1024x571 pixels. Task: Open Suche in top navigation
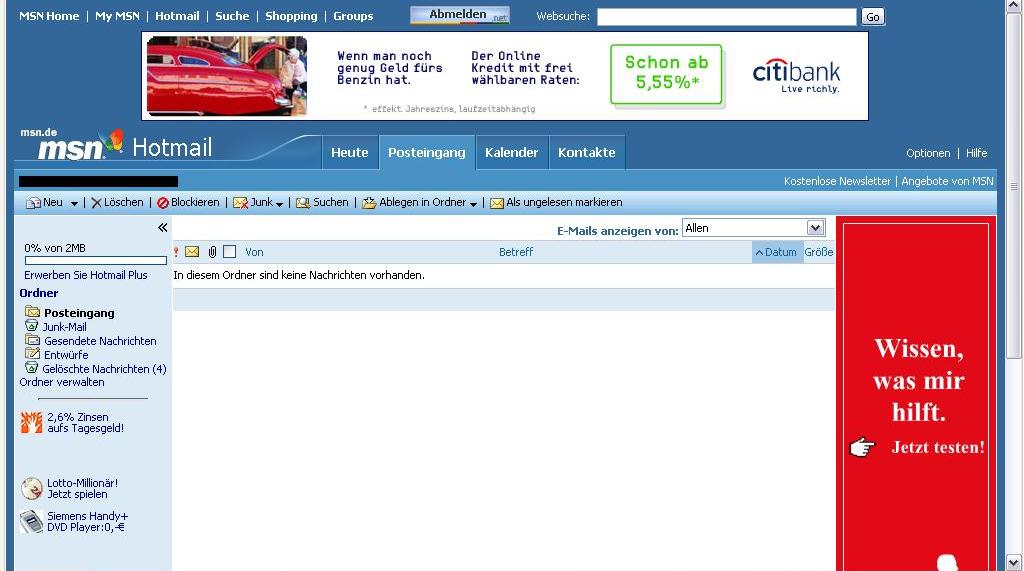coord(232,16)
